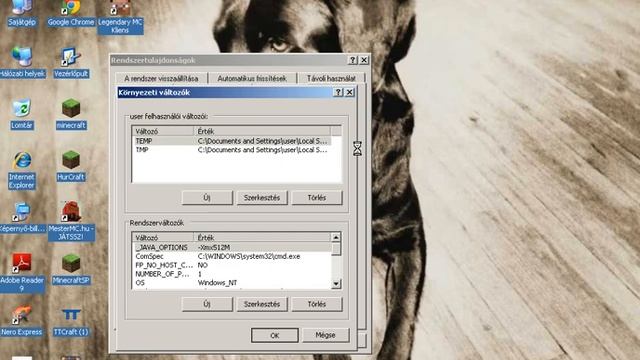The image size is (640, 360).
Task: Click Változó column header in Rendszerváltozók
Action: pos(163,238)
